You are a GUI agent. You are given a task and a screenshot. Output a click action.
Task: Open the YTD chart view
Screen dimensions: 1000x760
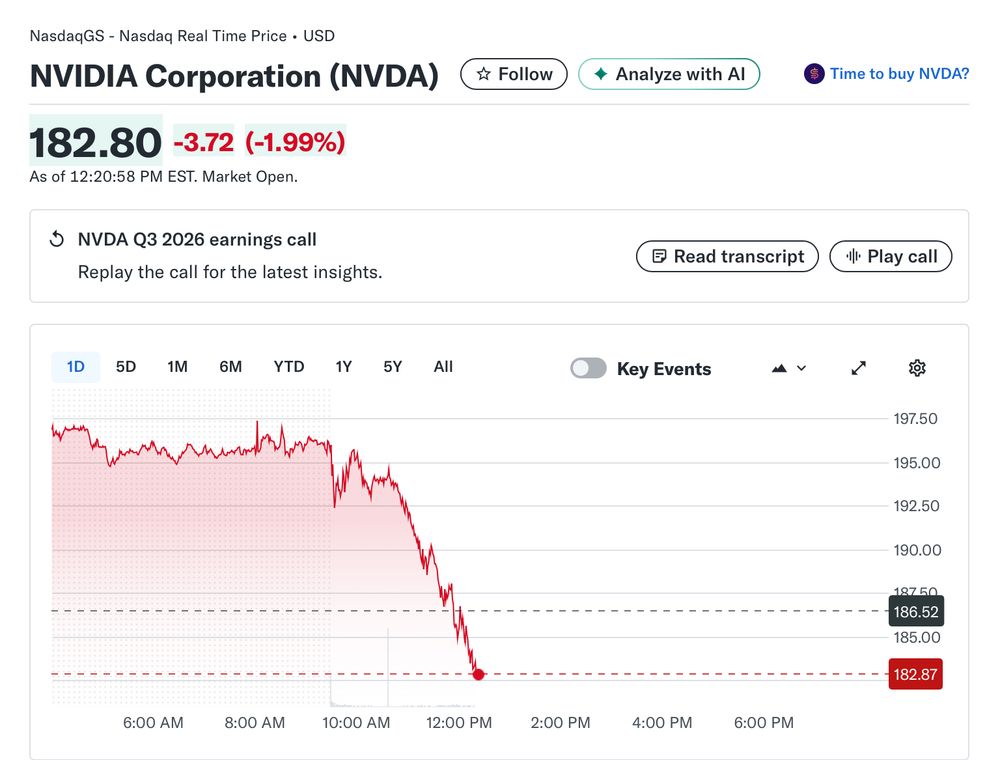[288, 367]
